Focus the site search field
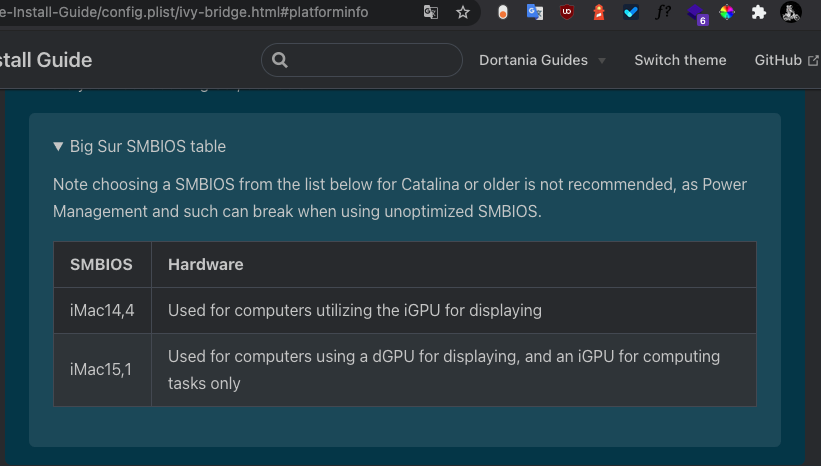Screen dimensions: 821x466 coord(372,60)
